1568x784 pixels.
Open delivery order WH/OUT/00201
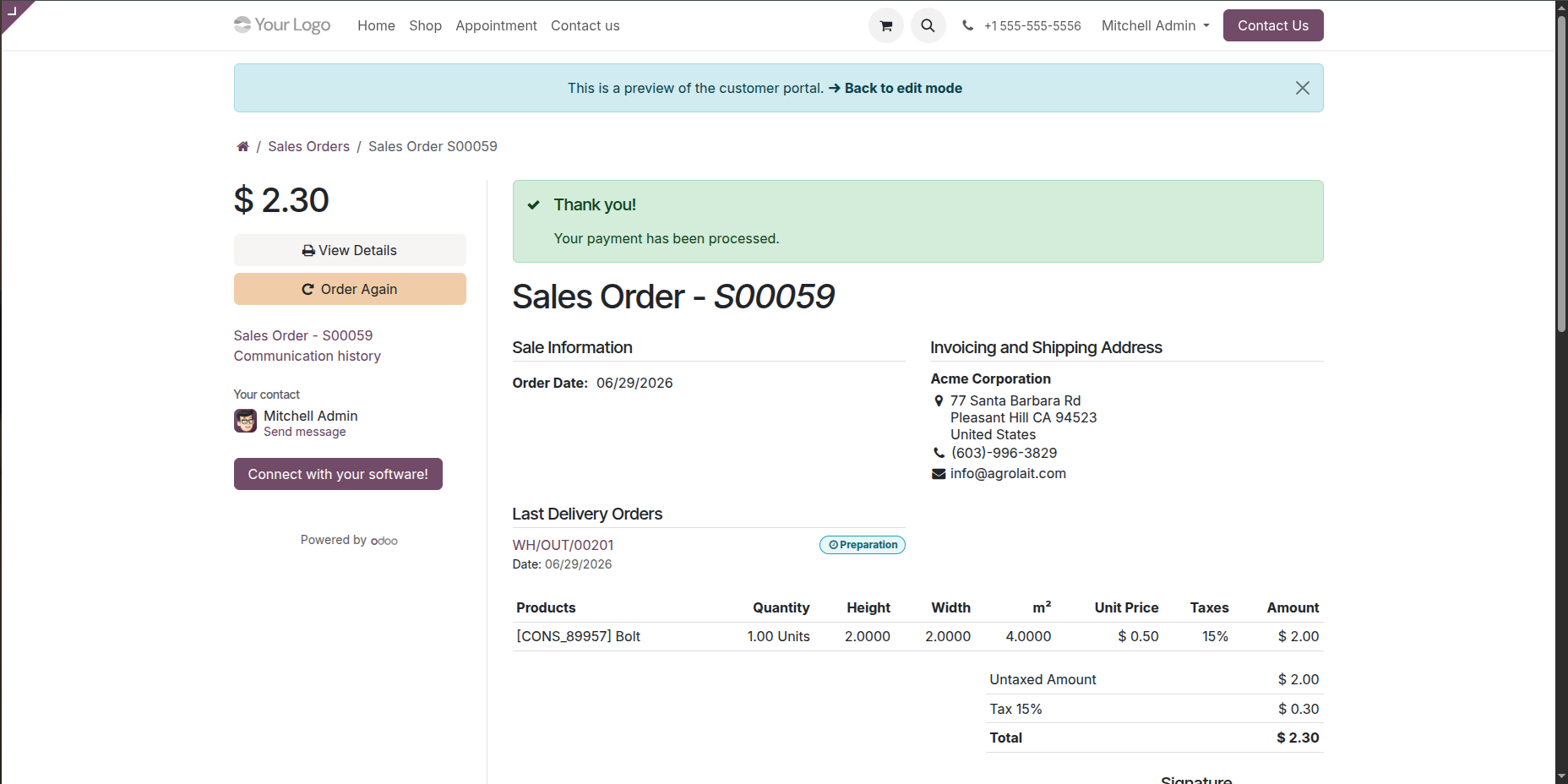coord(563,545)
